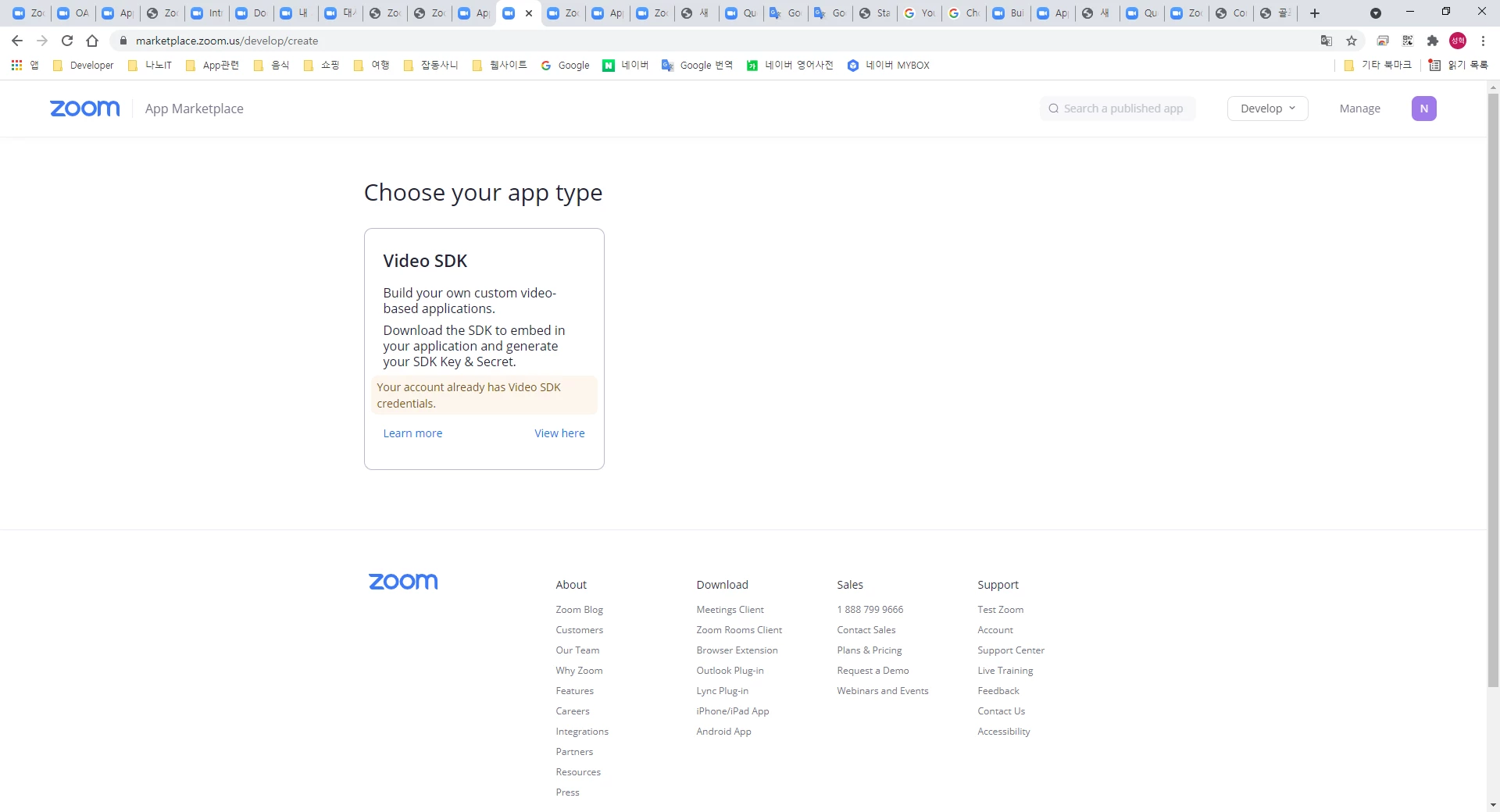Switch to the Sta browser tab
Image resolution: width=1500 pixels, height=812 pixels.
click(x=875, y=13)
